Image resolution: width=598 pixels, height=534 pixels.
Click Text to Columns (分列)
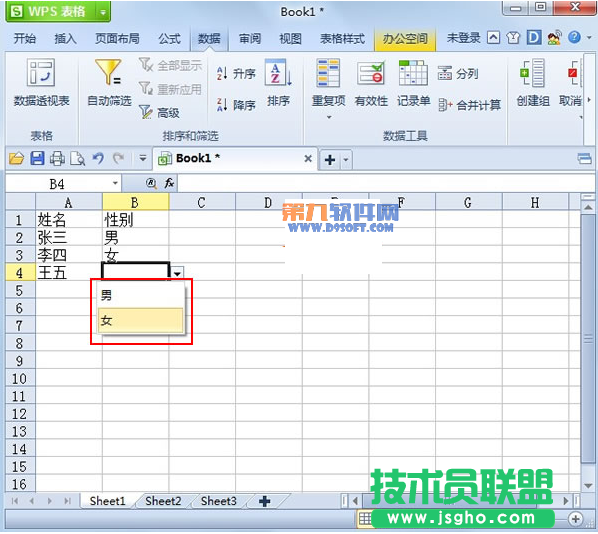point(458,73)
